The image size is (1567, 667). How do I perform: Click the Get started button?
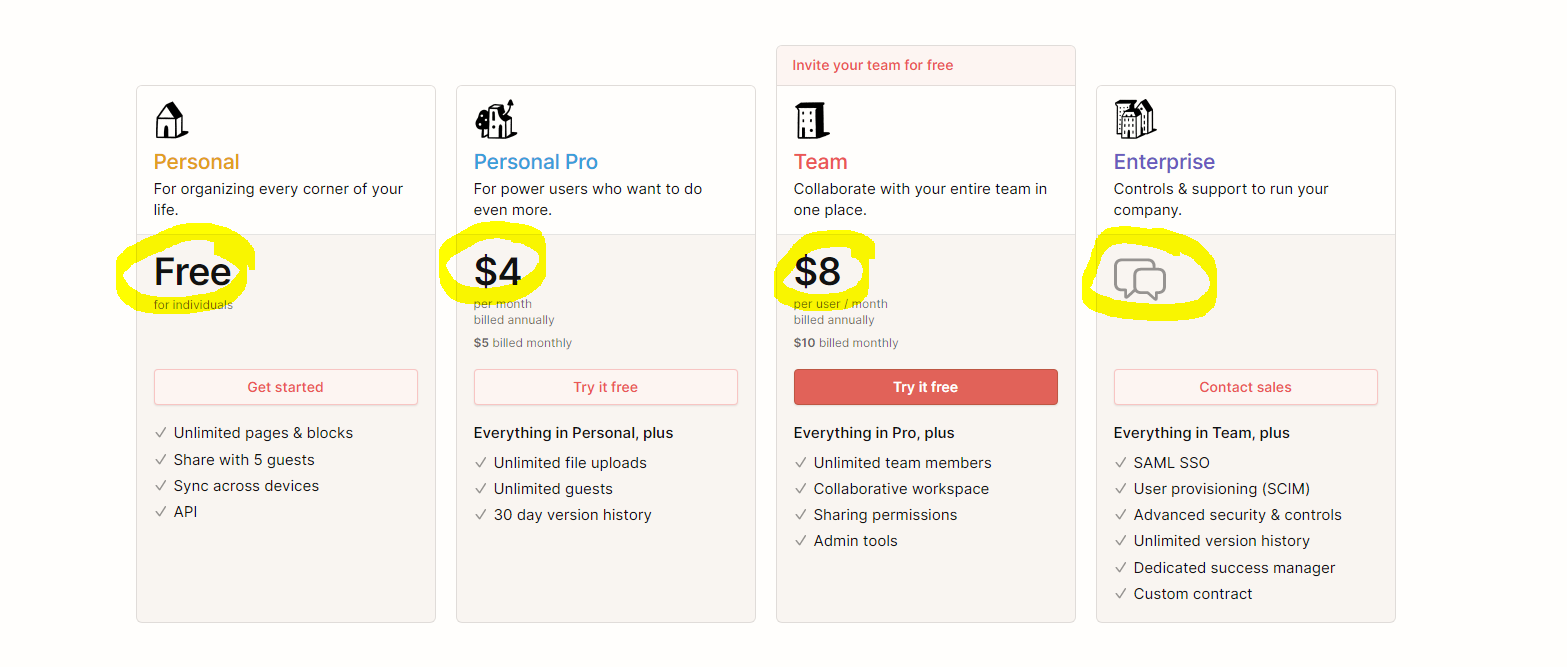tap(286, 387)
